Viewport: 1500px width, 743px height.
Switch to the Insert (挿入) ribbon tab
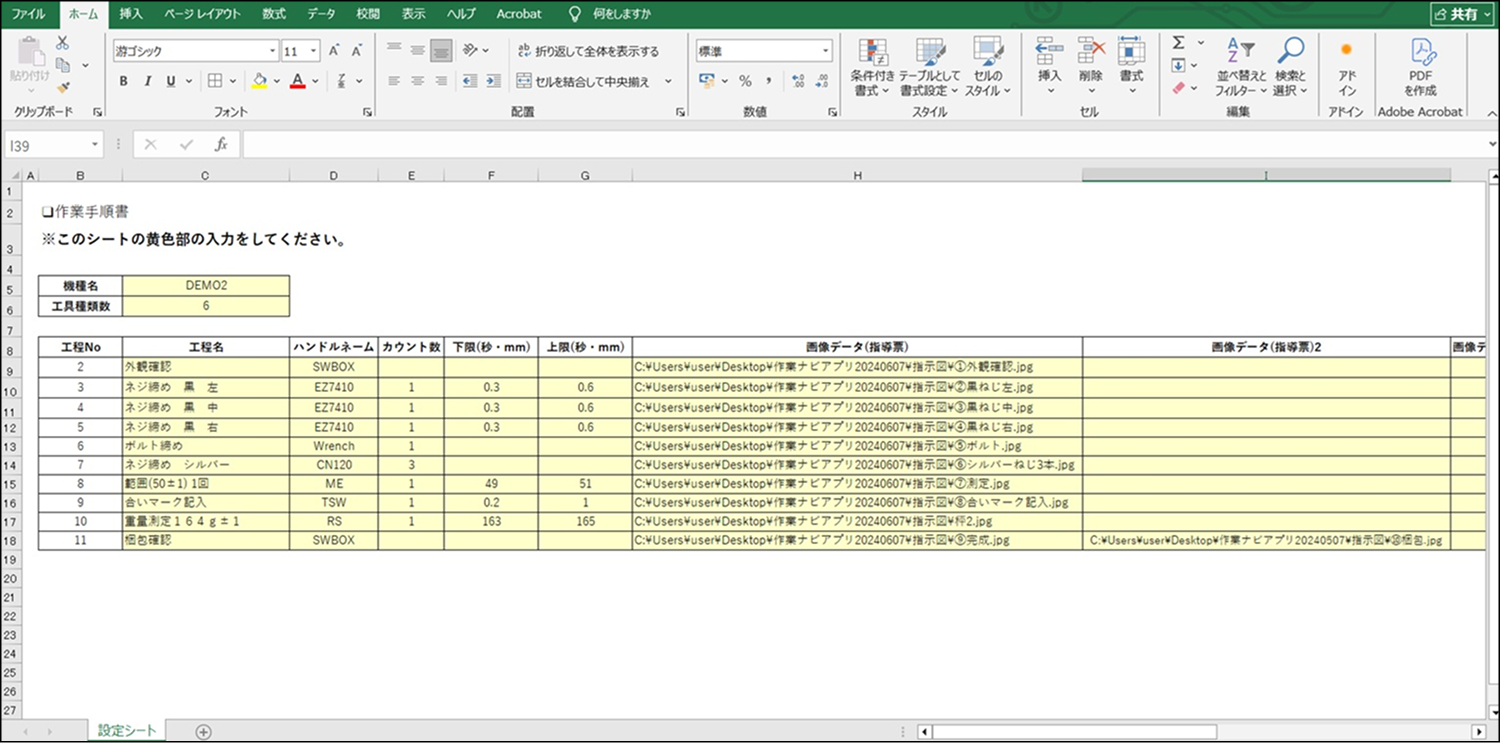tap(131, 14)
